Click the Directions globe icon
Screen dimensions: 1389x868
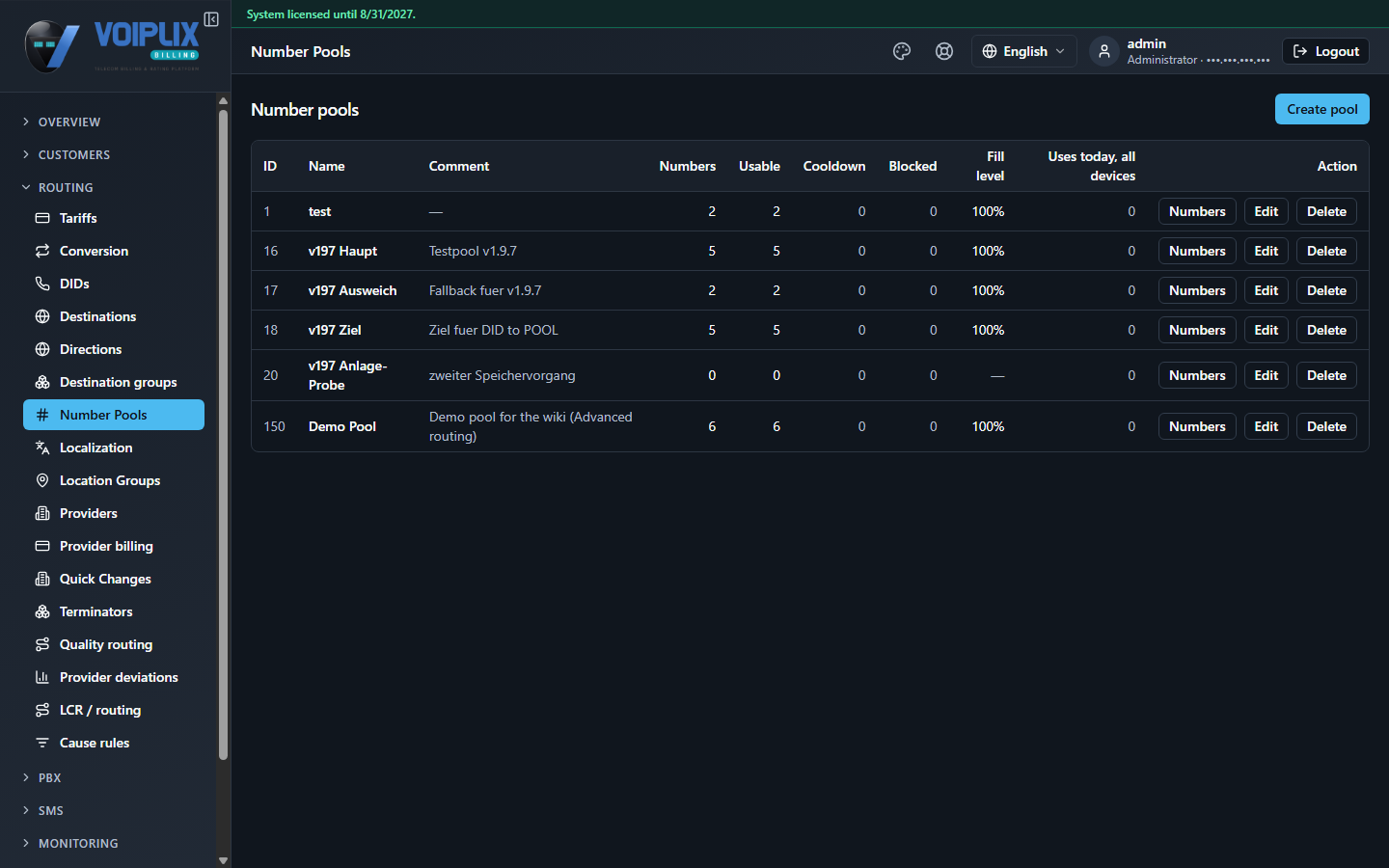(42, 349)
